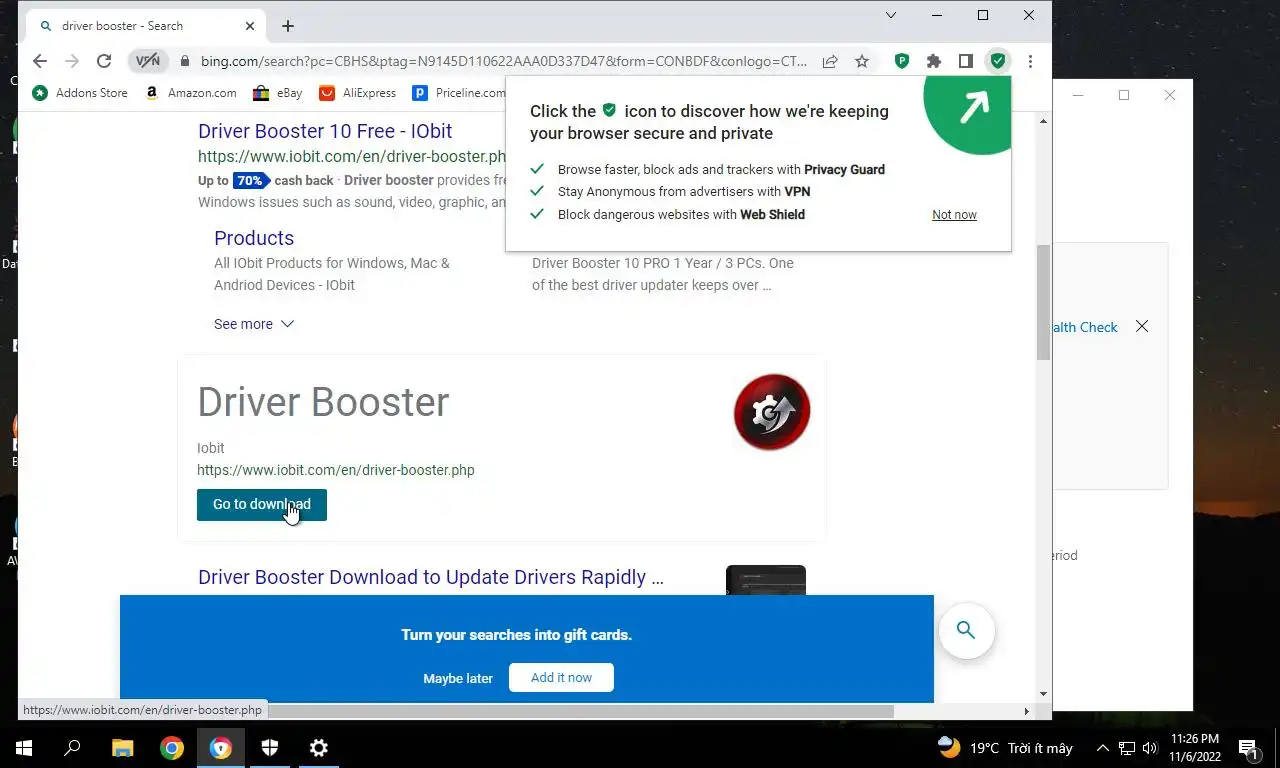Toggle the VPN badge in address bar
Image resolution: width=1280 pixels, height=768 pixels.
148,61
